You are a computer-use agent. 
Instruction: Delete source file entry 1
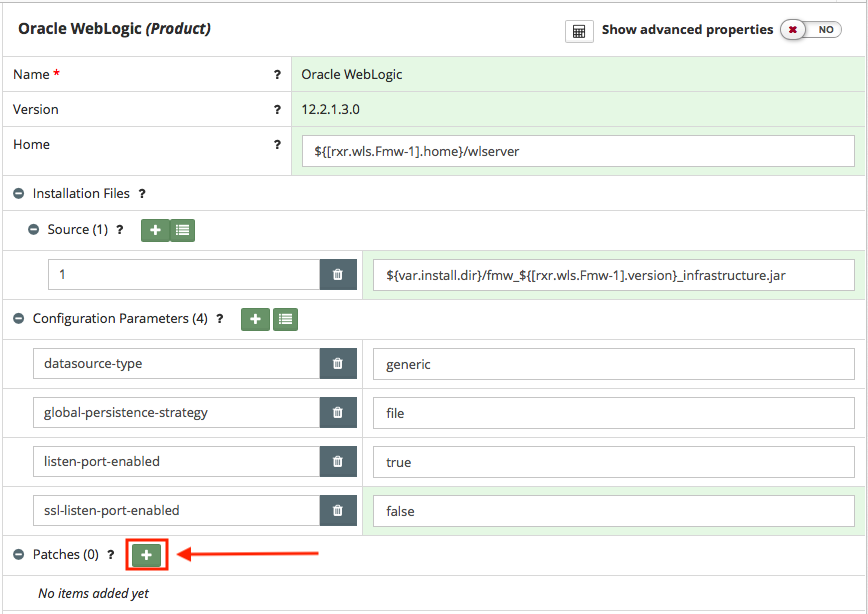tap(338, 275)
